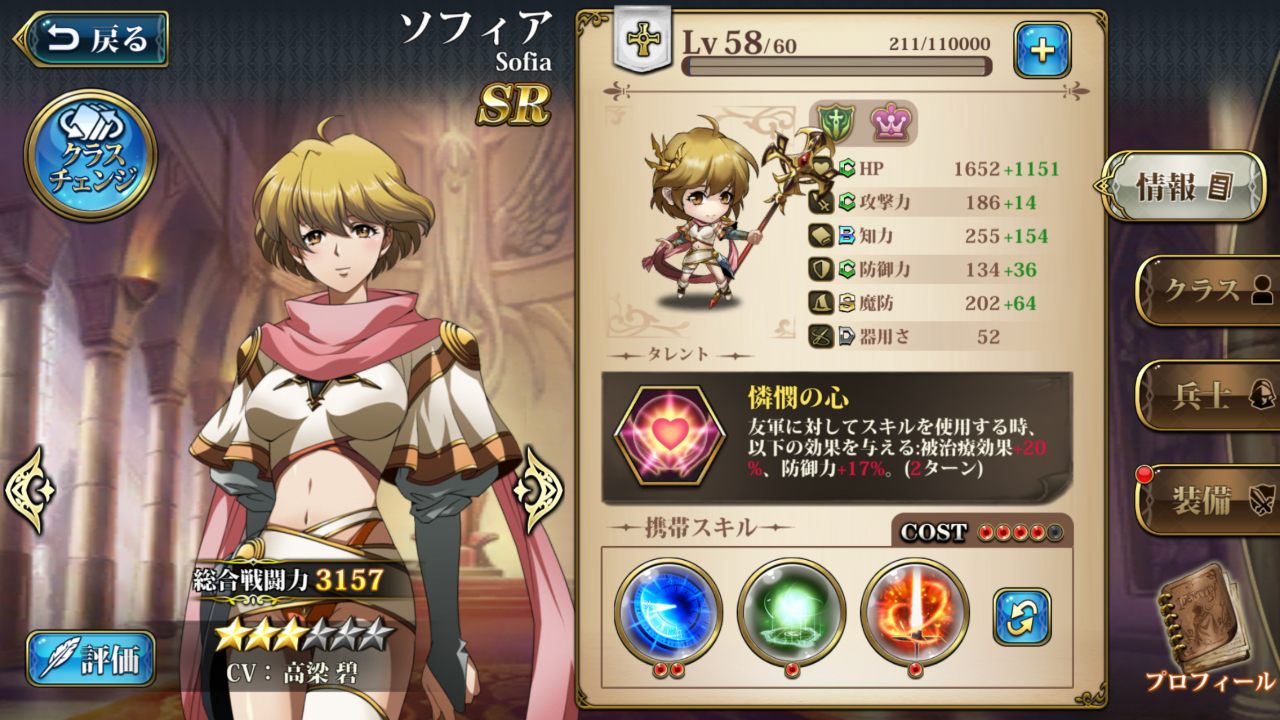Select the blue clock skill icon

(668, 612)
